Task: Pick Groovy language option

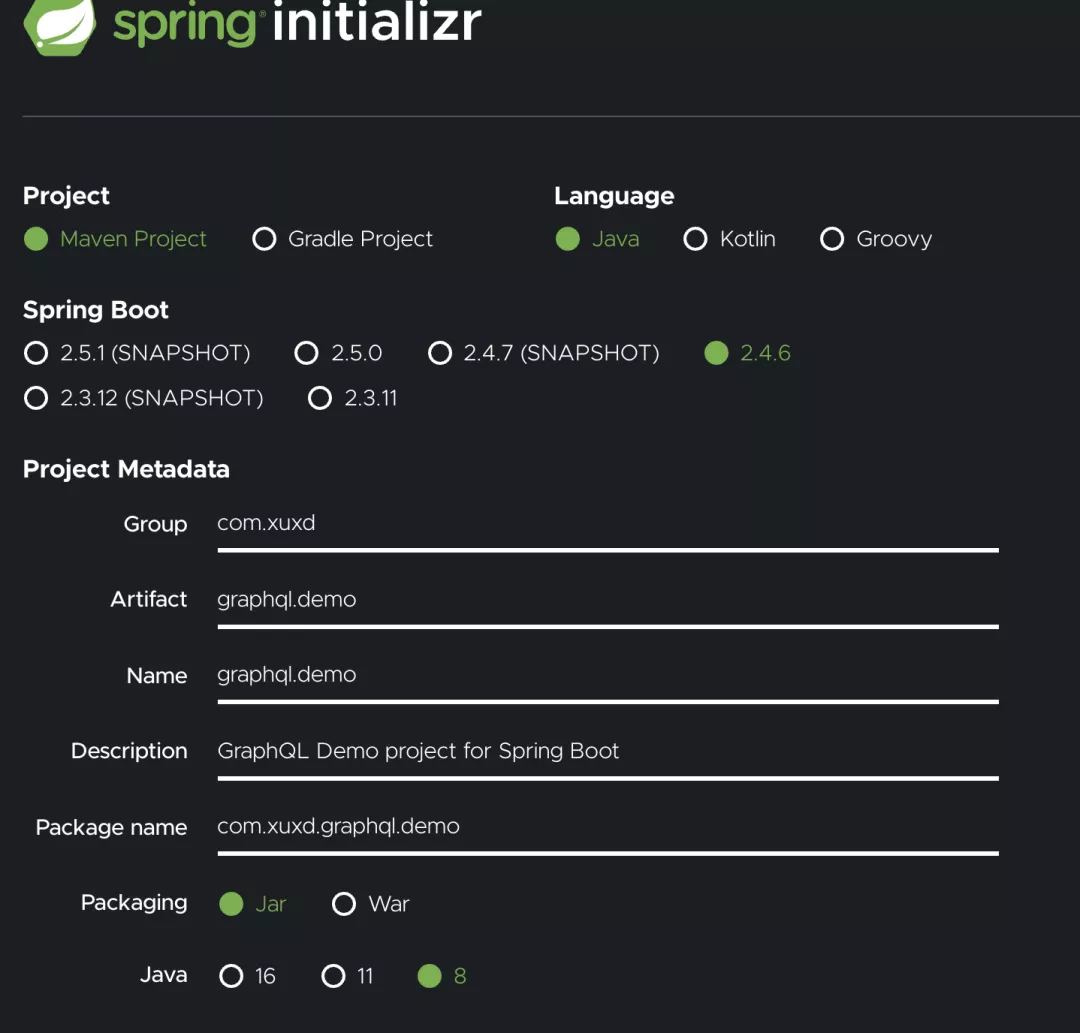Action: [x=832, y=239]
